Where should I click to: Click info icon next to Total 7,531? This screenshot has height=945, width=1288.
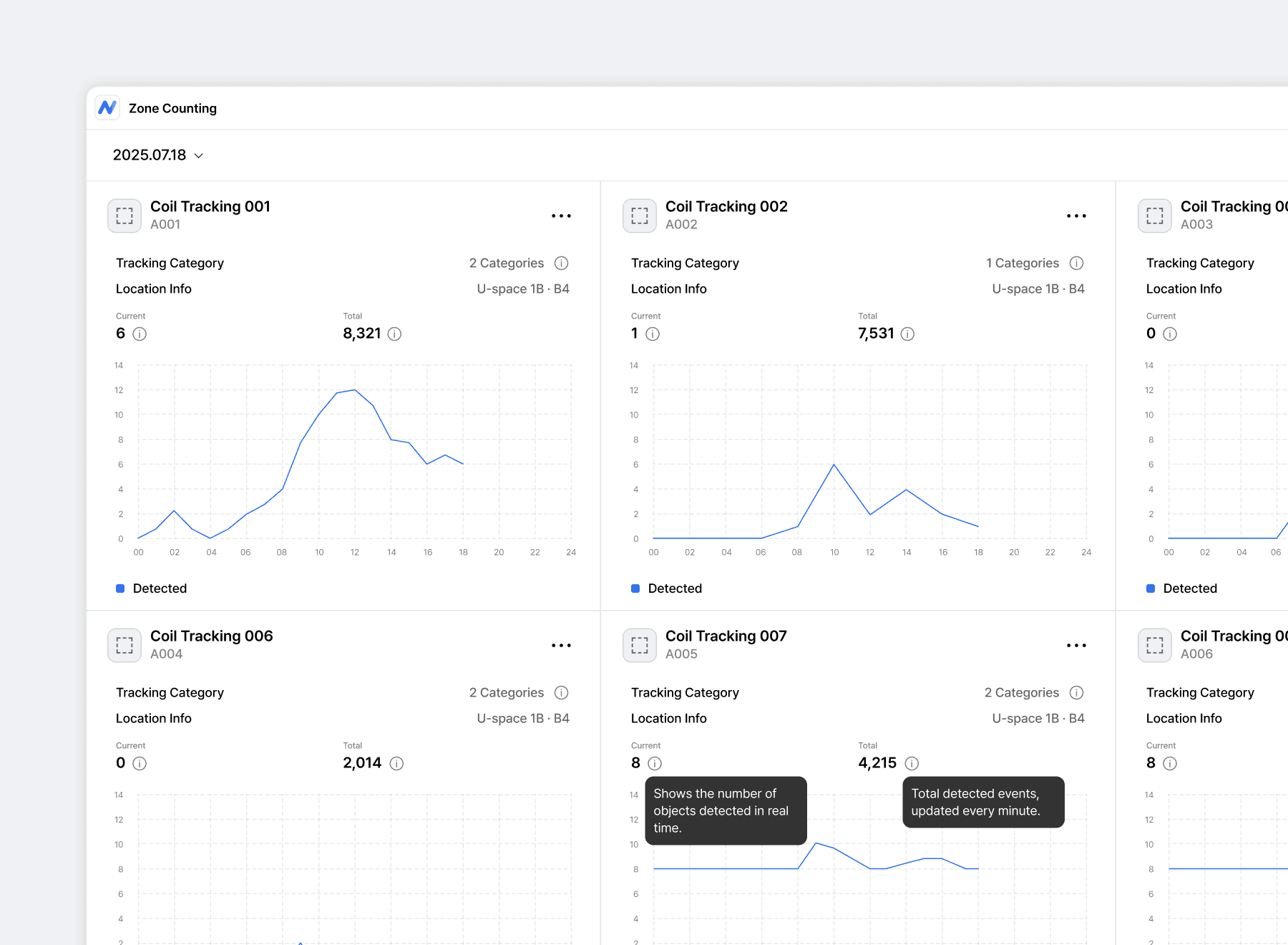pyautogui.click(x=907, y=334)
